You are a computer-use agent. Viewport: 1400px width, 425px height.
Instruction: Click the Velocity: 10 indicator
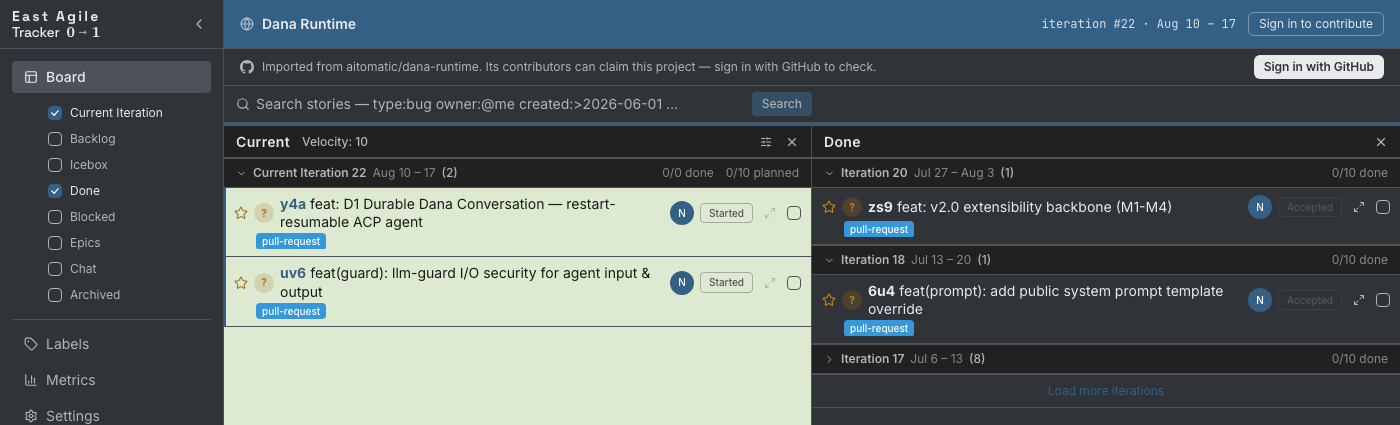click(335, 142)
